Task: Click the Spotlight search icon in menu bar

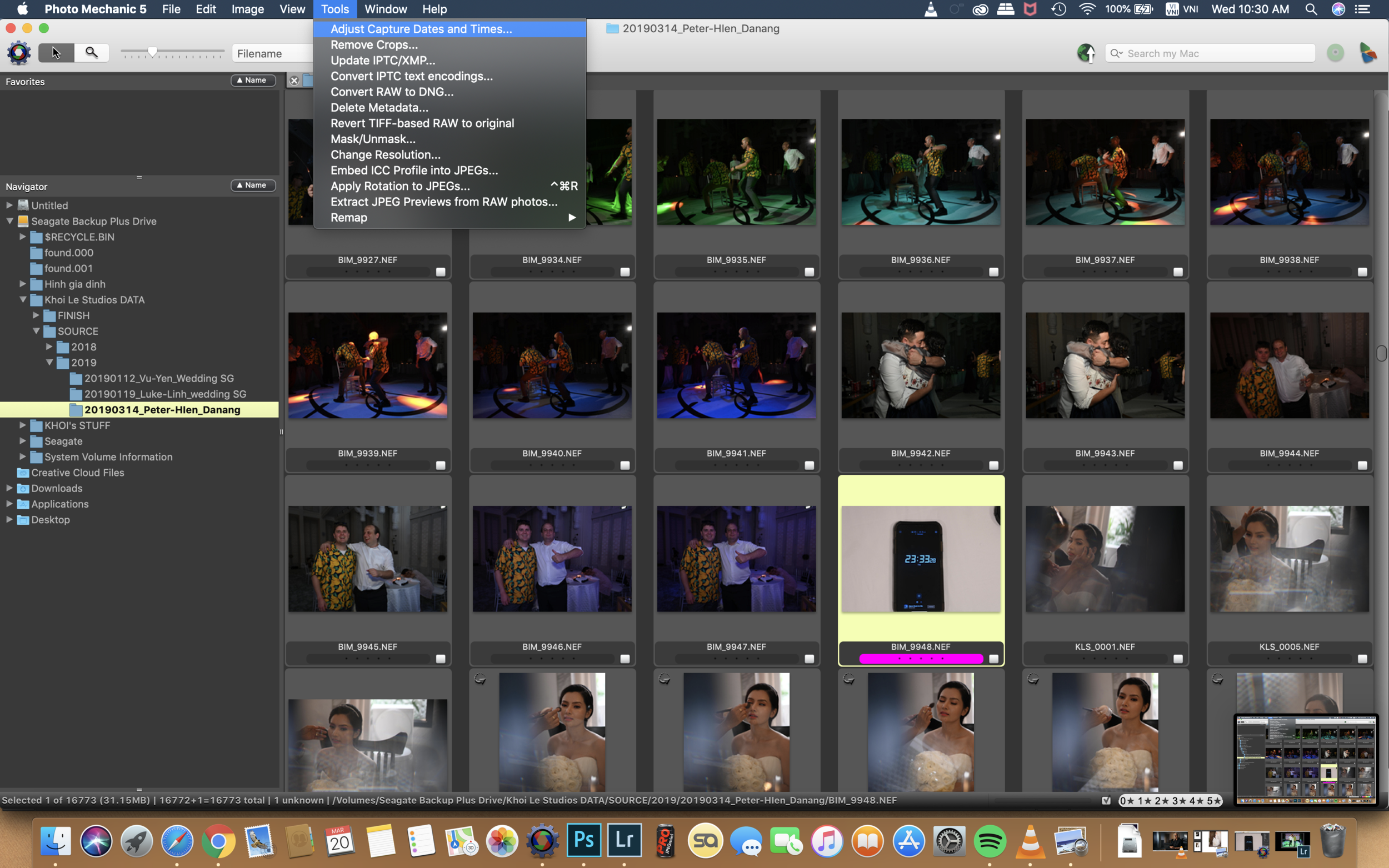Action: click(1311, 9)
